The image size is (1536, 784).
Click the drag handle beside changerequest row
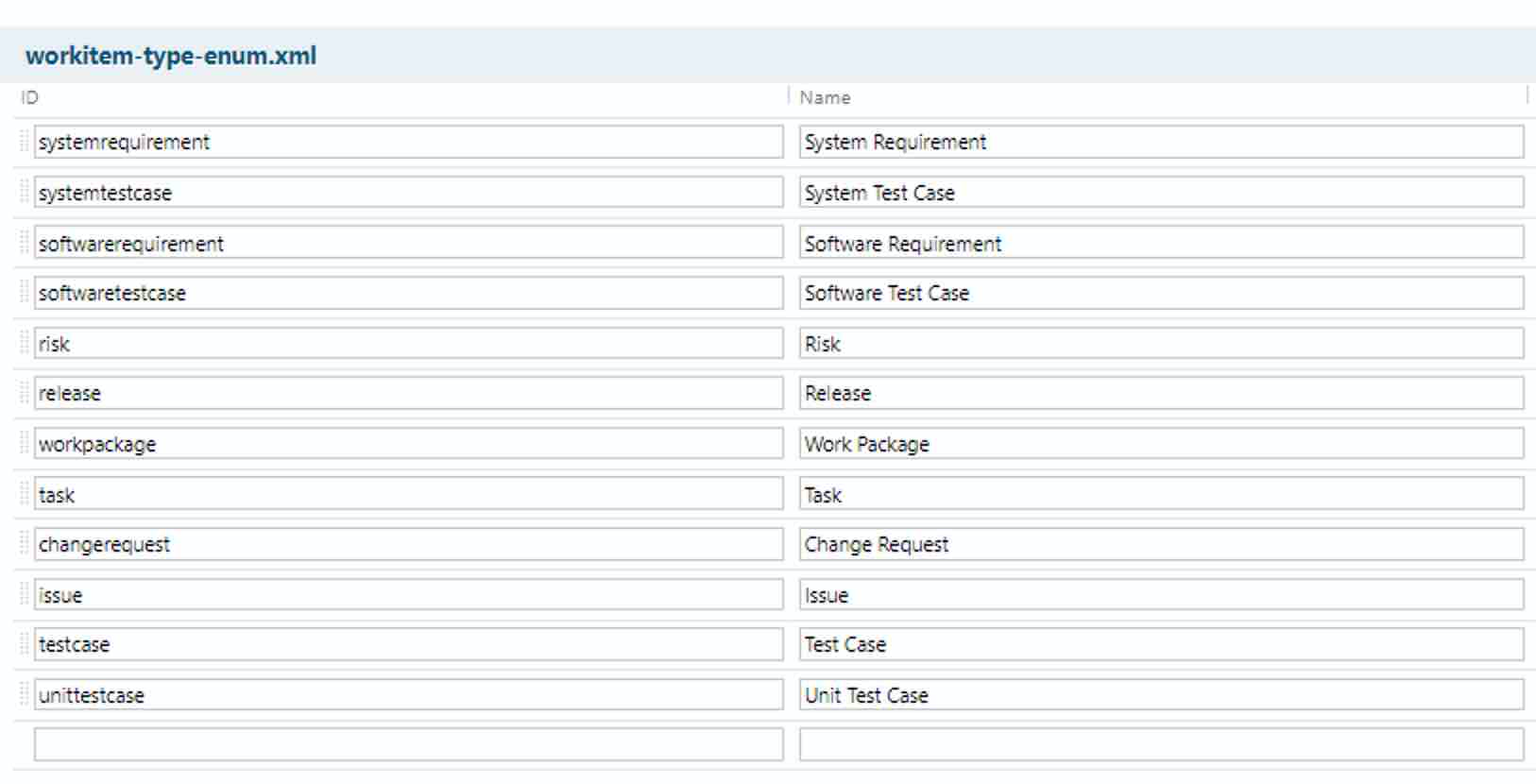(25, 544)
